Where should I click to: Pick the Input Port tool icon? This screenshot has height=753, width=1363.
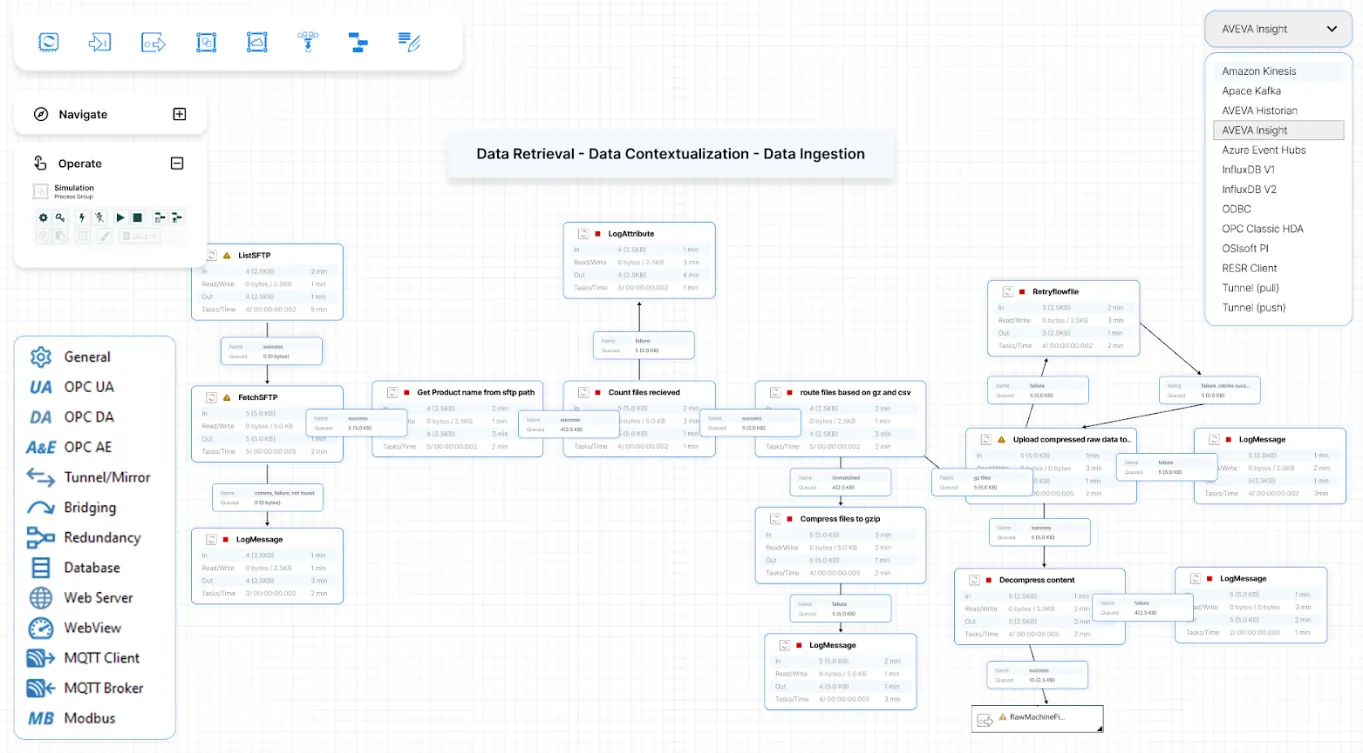coord(100,42)
